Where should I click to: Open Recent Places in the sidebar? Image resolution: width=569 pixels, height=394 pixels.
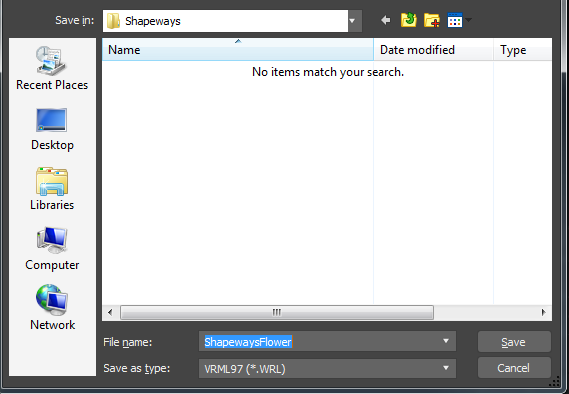click(x=52, y=68)
